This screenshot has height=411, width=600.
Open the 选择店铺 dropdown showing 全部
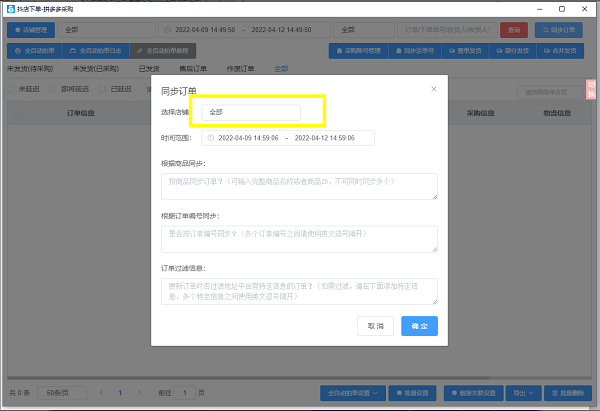pyautogui.click(x=251, y=112)
